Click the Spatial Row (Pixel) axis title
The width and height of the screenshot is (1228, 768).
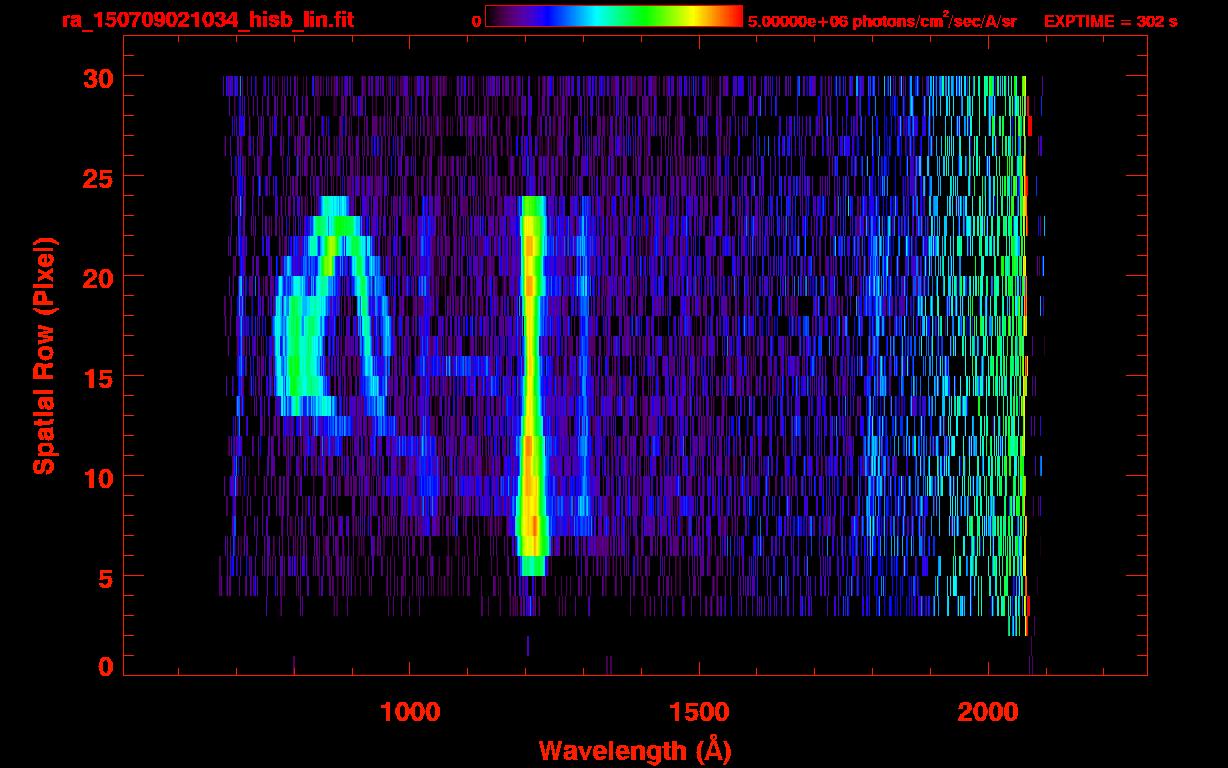[x=44, y=356]
